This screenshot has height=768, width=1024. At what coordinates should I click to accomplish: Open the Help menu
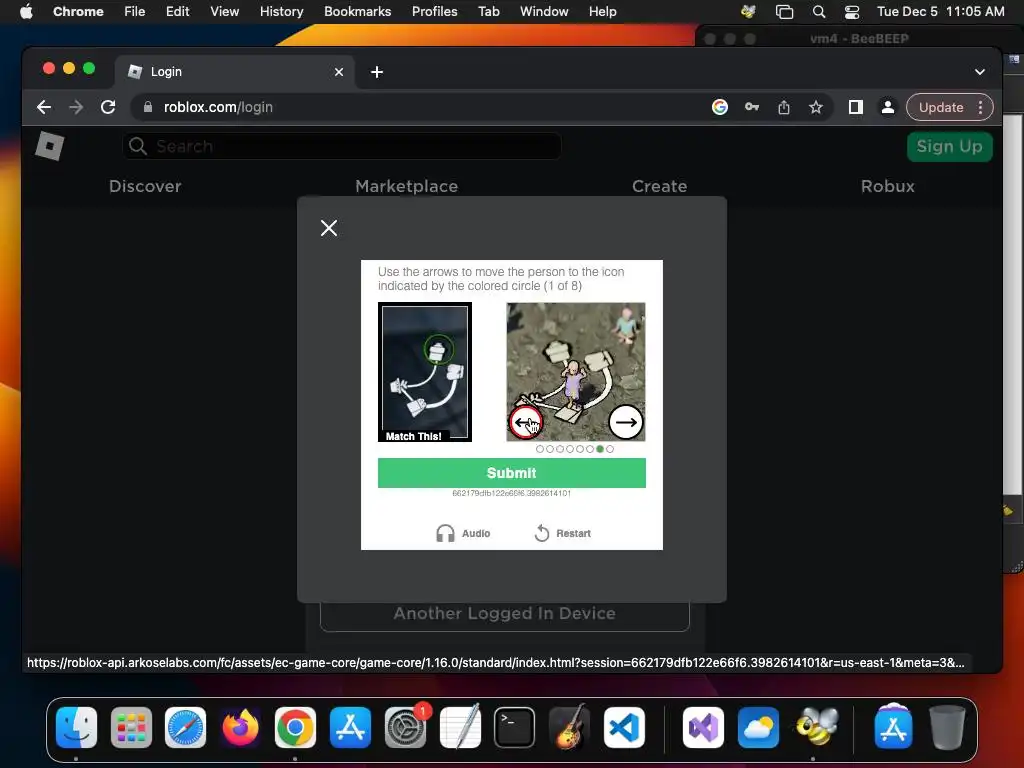coord(602,12)
